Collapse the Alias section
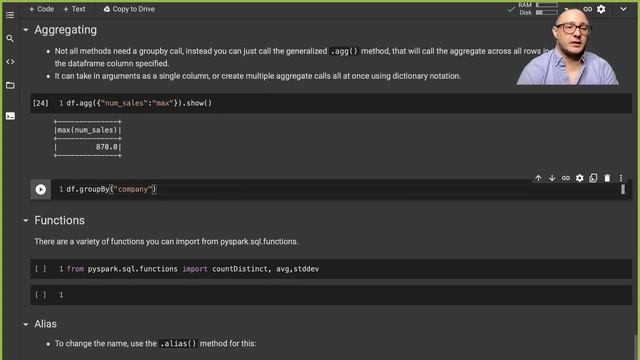 click(26, 324)
